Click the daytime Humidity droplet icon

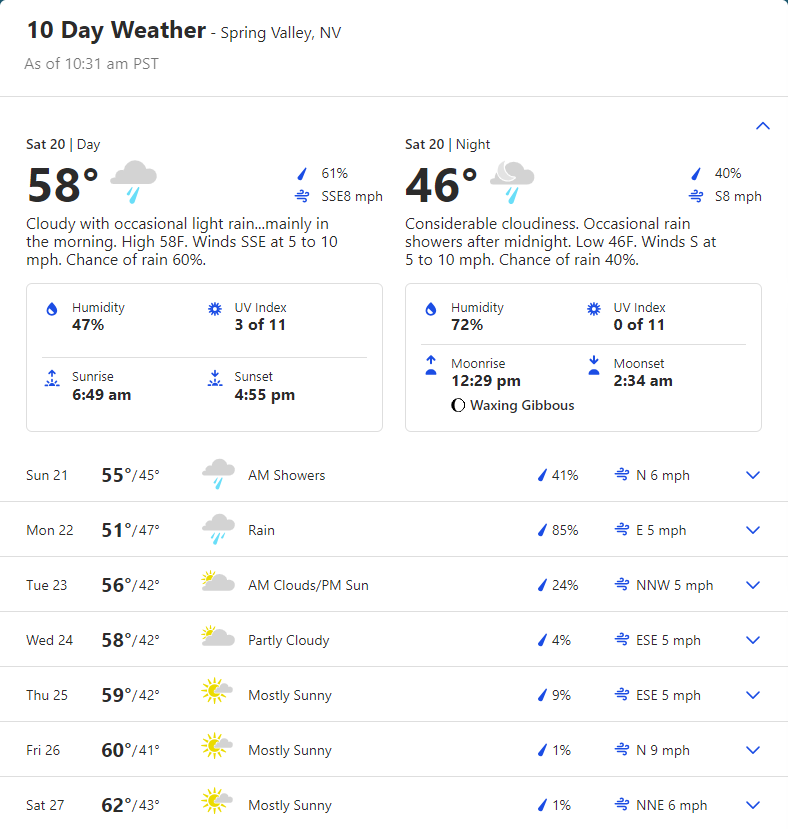pos(52,309)
